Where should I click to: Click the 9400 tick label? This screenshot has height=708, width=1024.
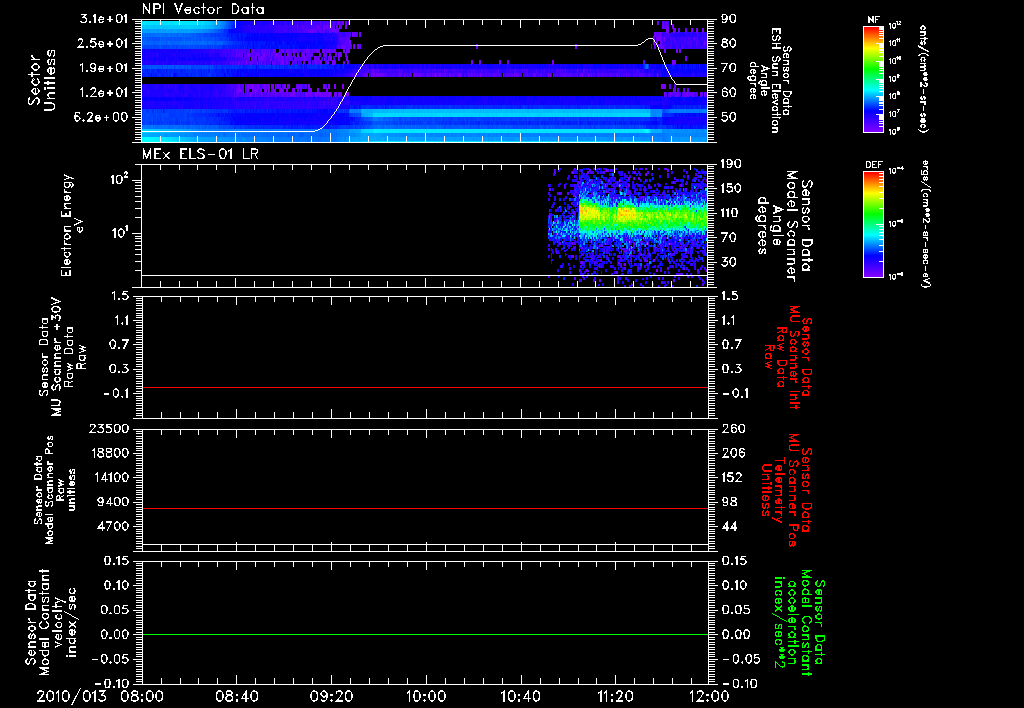[114, 502]
